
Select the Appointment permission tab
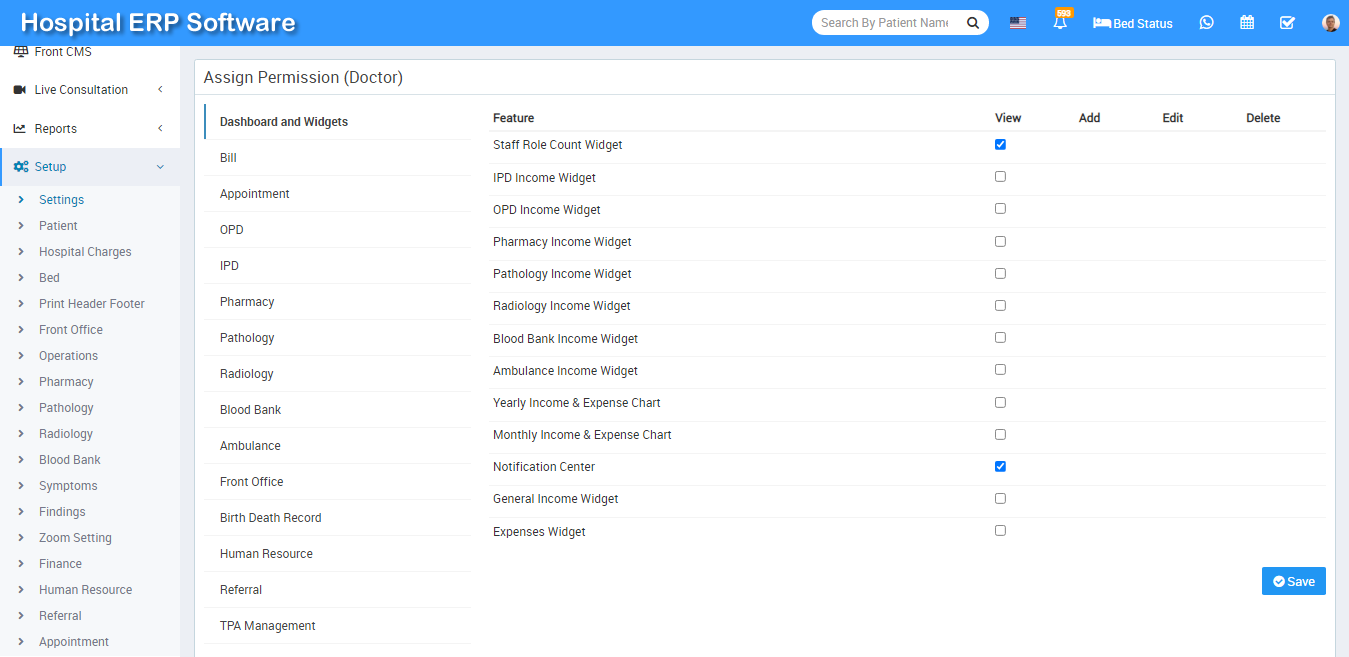pyautogui.click(x=255, y=194)
